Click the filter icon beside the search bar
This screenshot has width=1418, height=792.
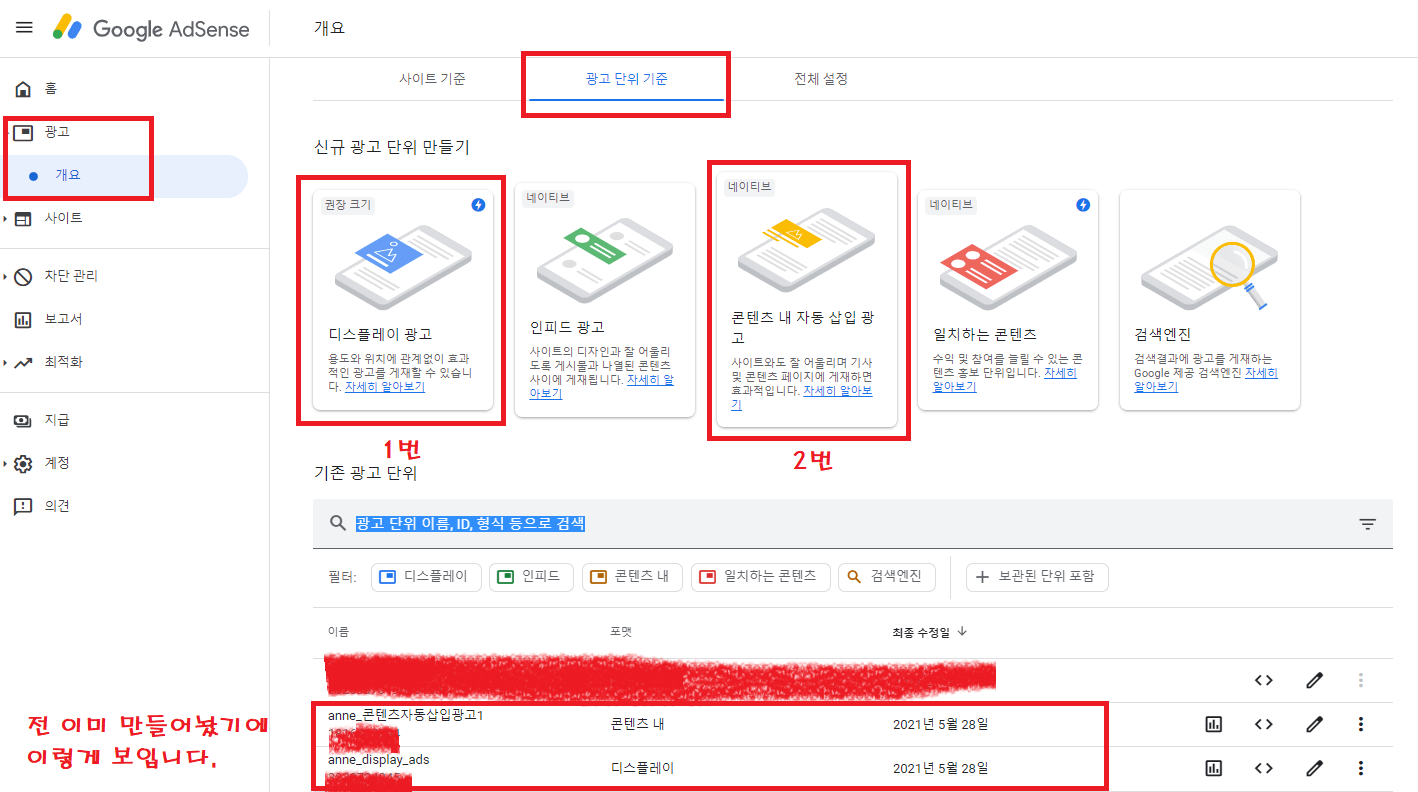1367,523
